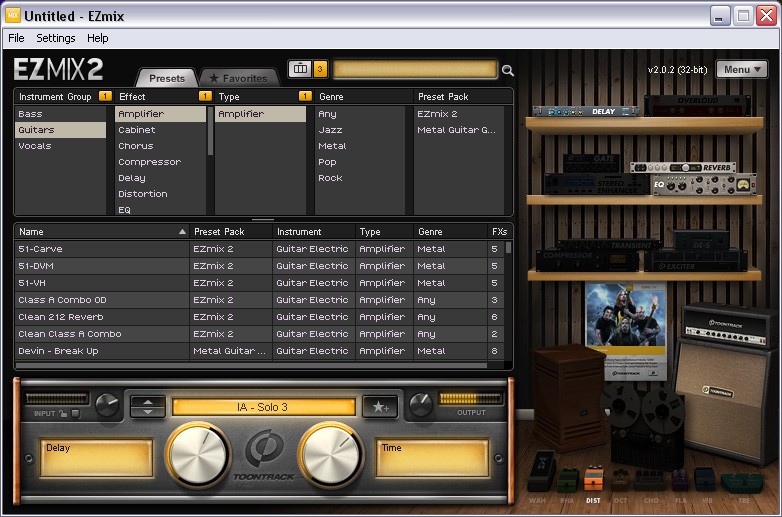Click the OVERLOUD rack unit
Screen dimensions: 782x517
697,106
